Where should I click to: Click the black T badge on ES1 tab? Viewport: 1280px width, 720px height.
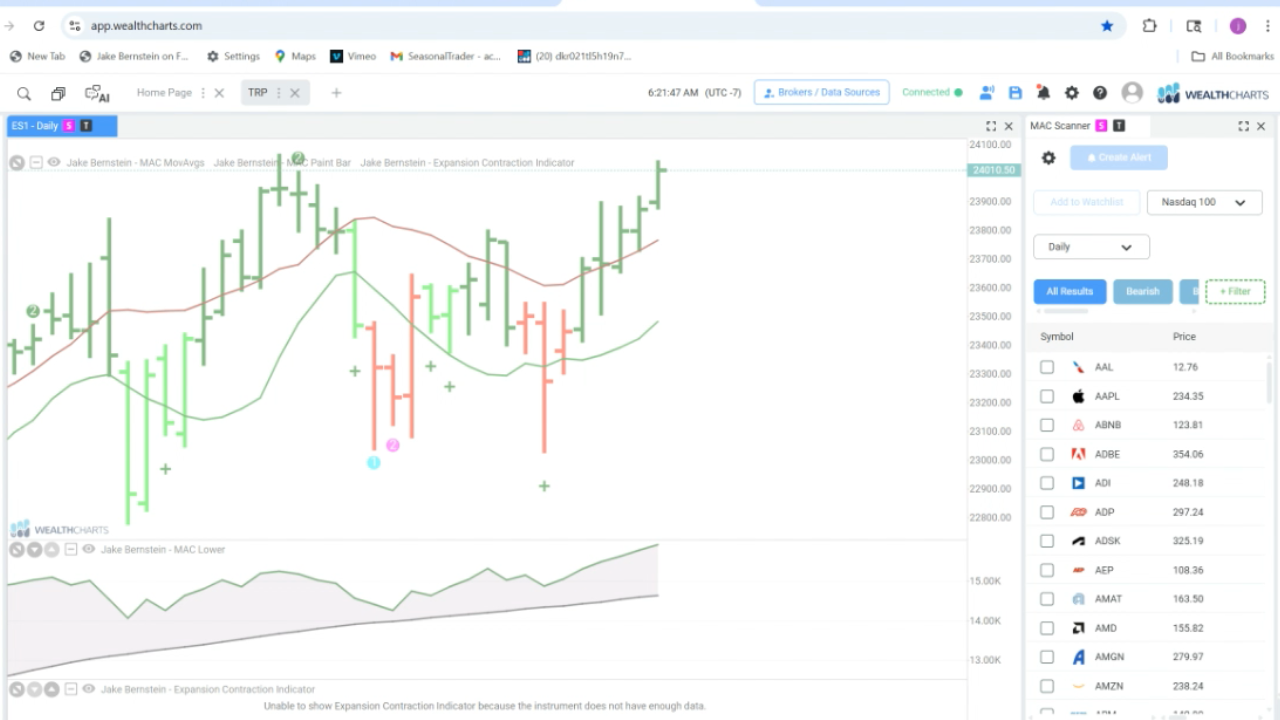pyautogui.click(x=86, y=126)
